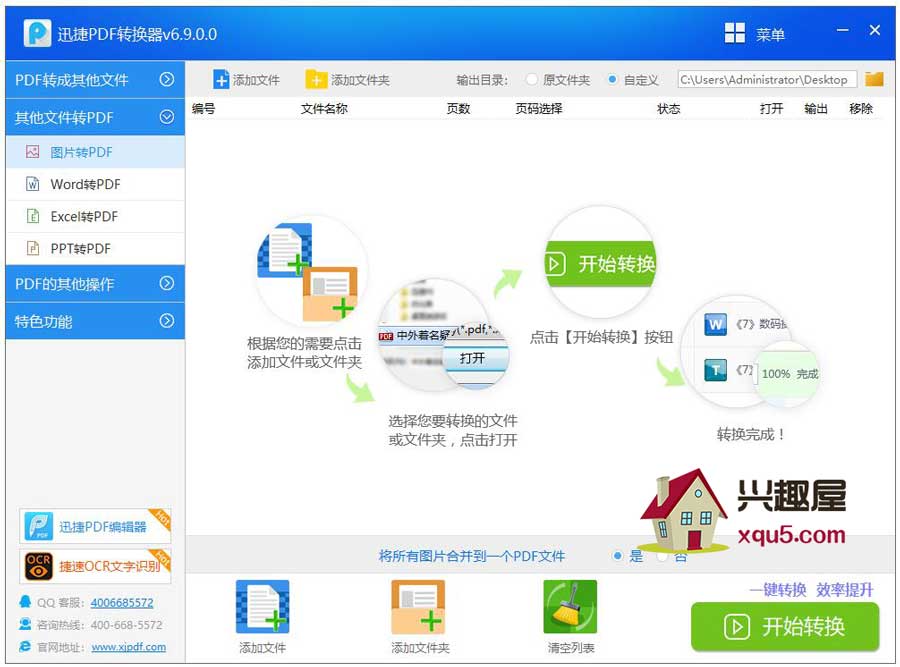Viewport: 900px width, 667px height.
Task: Click the output directory path field
Action: click(767, 79)
